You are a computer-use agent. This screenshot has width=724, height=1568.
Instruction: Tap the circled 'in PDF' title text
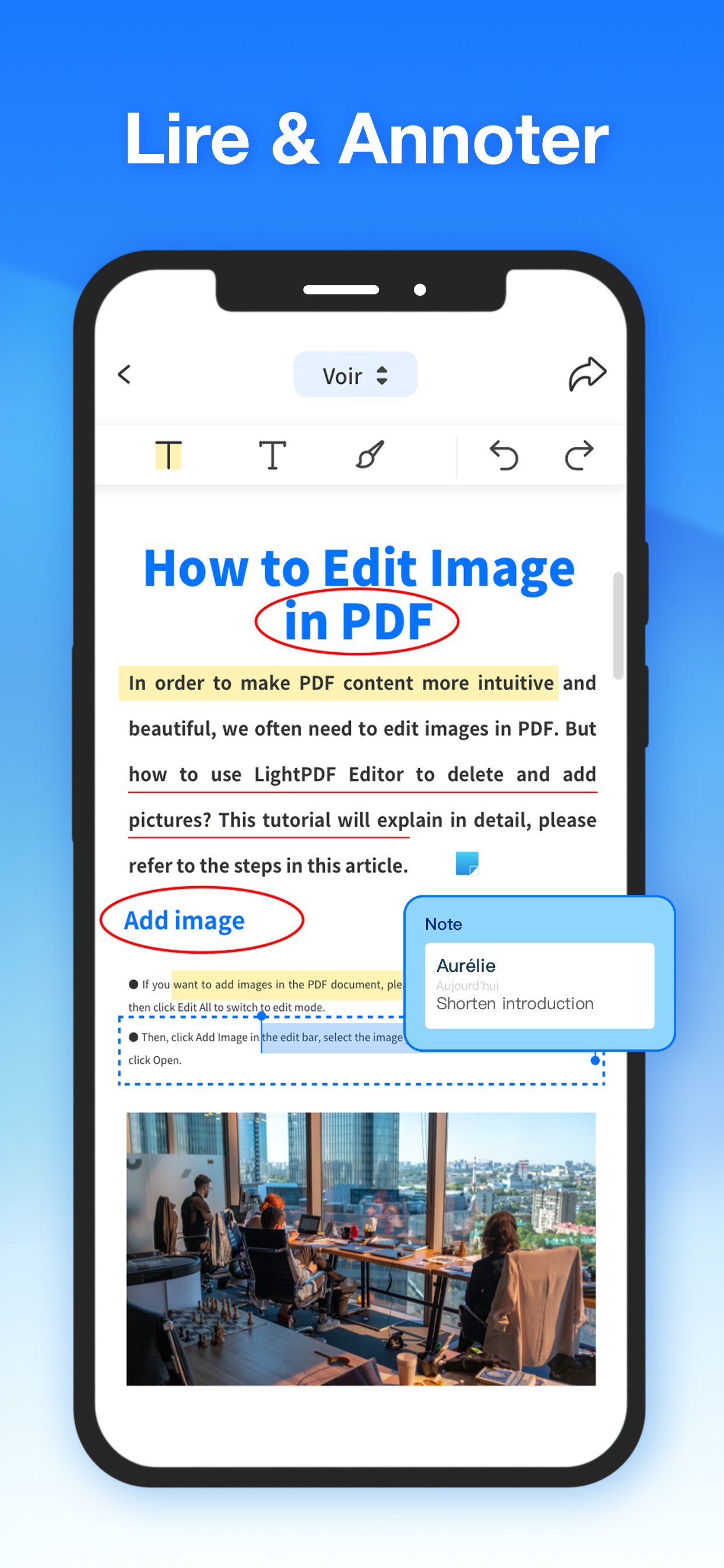coord(359,622)
